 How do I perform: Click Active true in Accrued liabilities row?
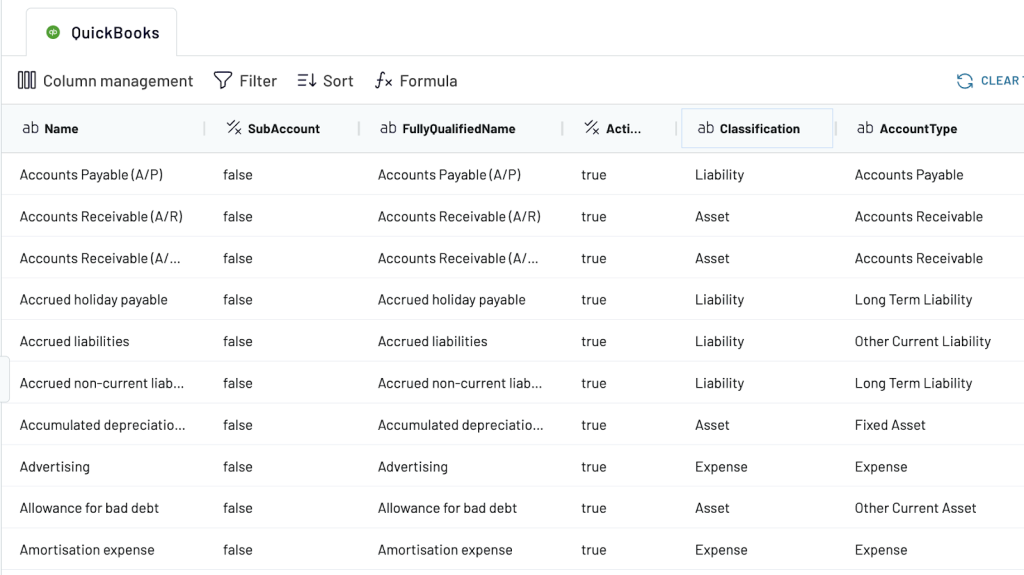[x=594, y=341]
